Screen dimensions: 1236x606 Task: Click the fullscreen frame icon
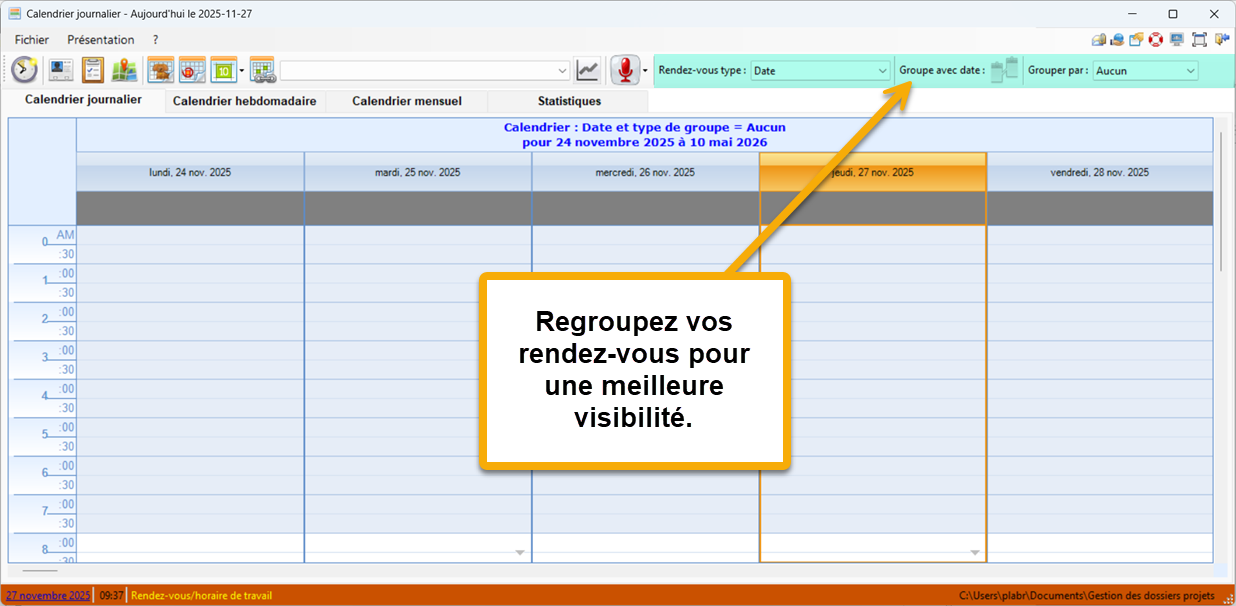tap(1199, 40)
